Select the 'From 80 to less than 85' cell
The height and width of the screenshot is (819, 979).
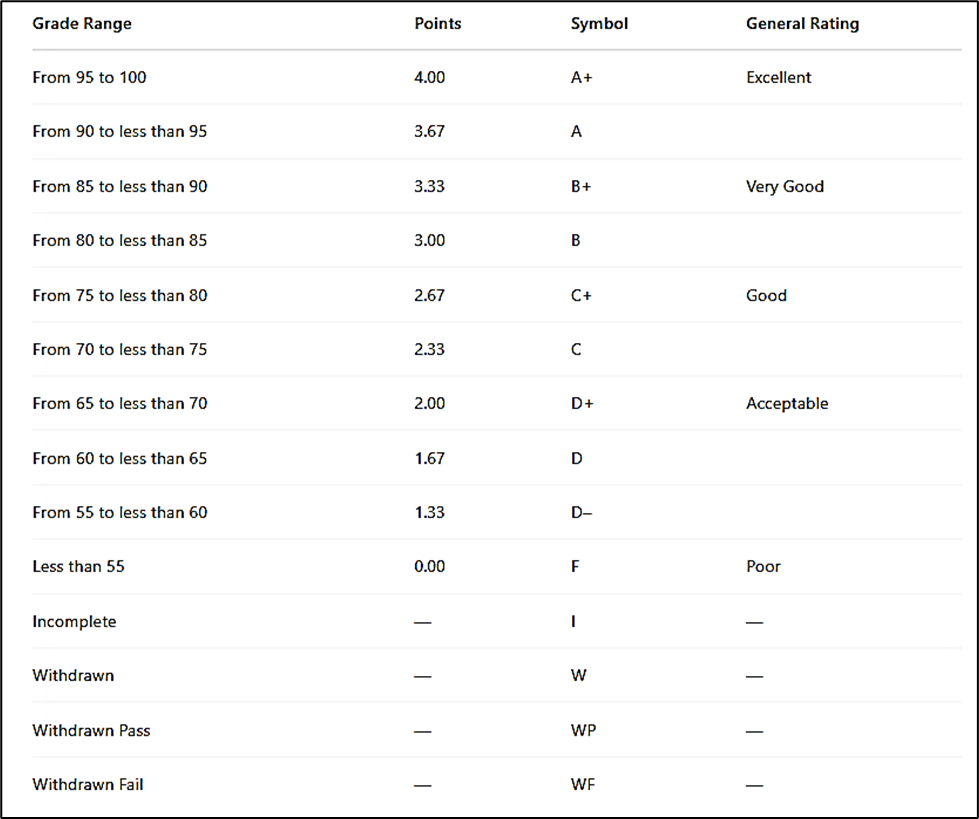(x=120, y=240)
